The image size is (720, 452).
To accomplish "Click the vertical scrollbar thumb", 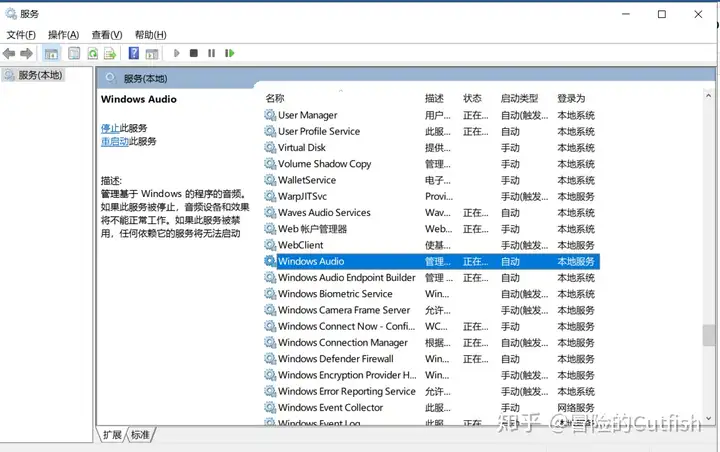I will pyautogui.click(x=708, y=335).
